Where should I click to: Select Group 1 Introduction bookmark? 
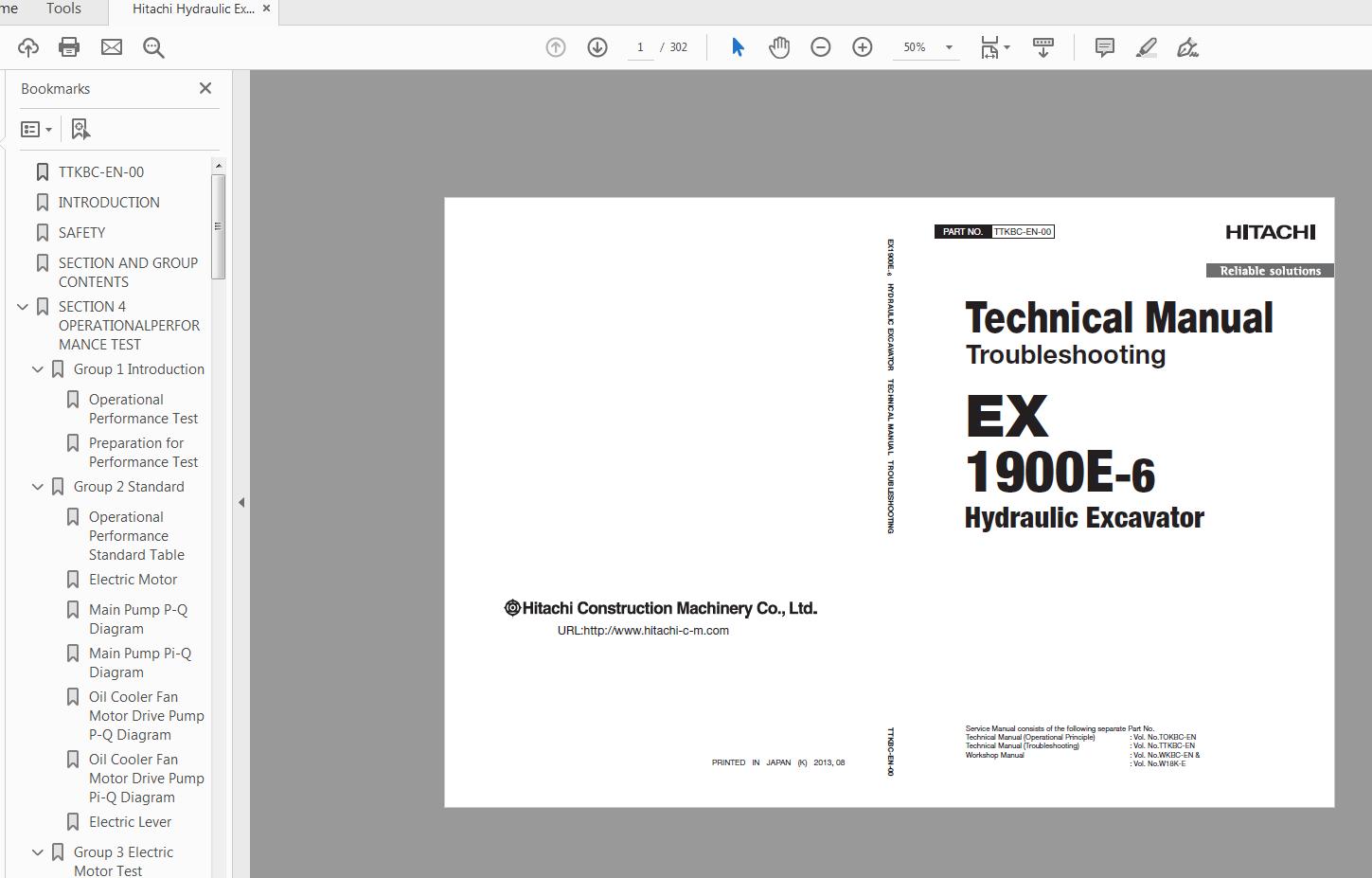coord(139,369)
